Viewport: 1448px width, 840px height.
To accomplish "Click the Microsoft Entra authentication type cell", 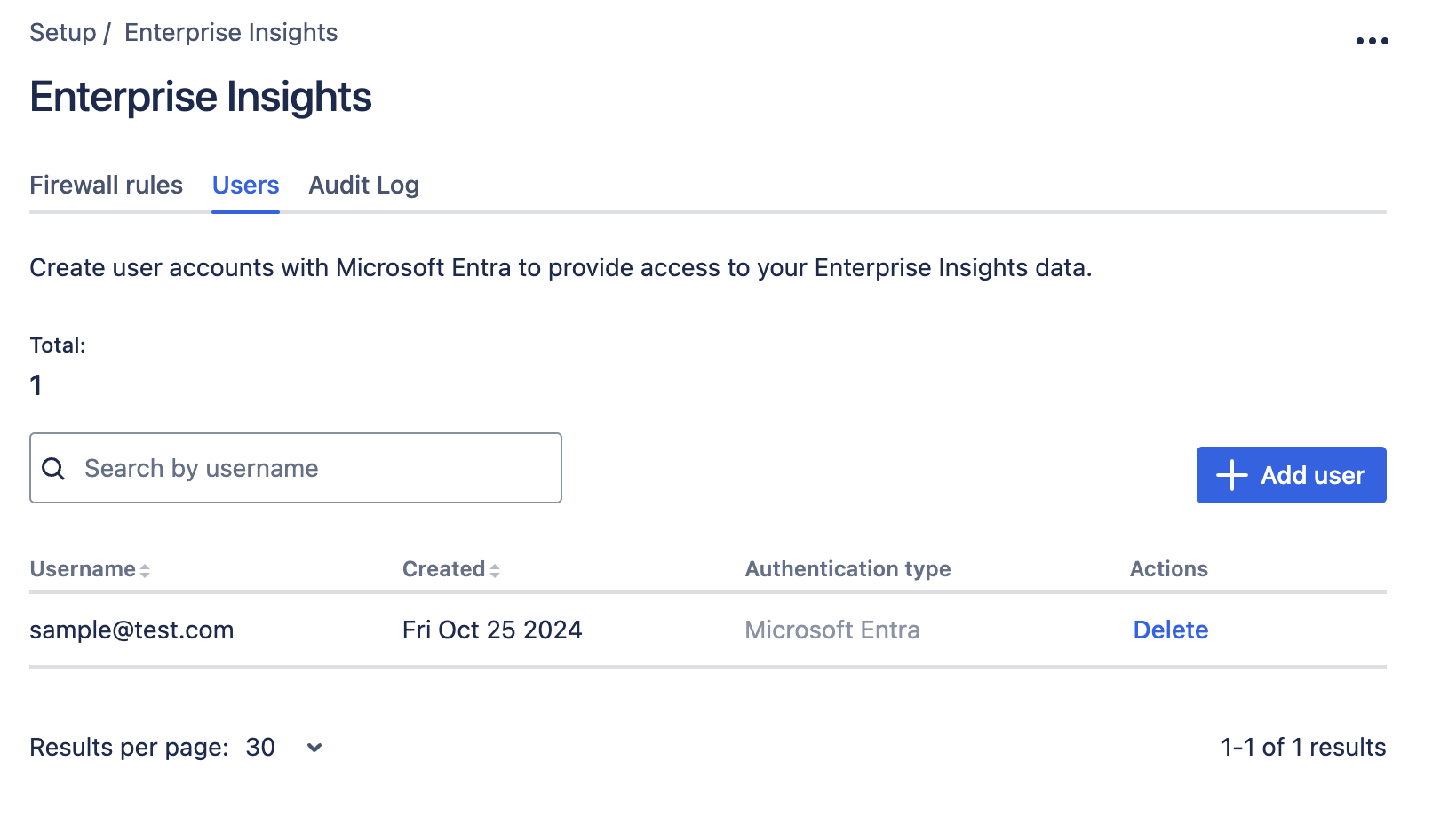I will point(831,630).
